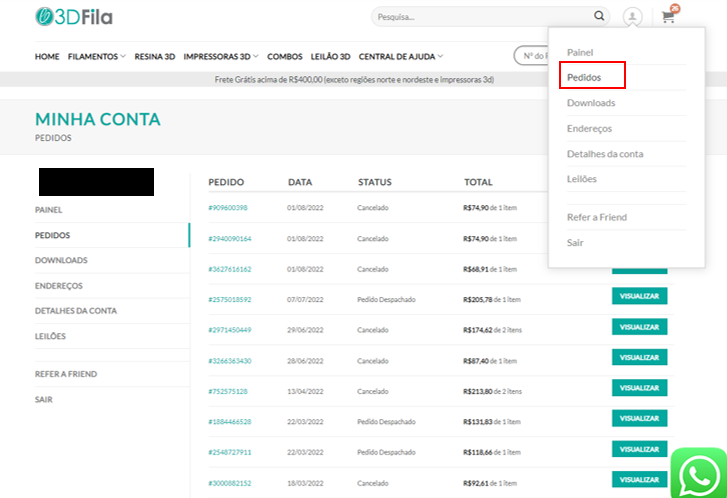This screenshot has height=498, width=727.
Task: Expand CENTRAL DE AJUDA menu
Action: 401,57
